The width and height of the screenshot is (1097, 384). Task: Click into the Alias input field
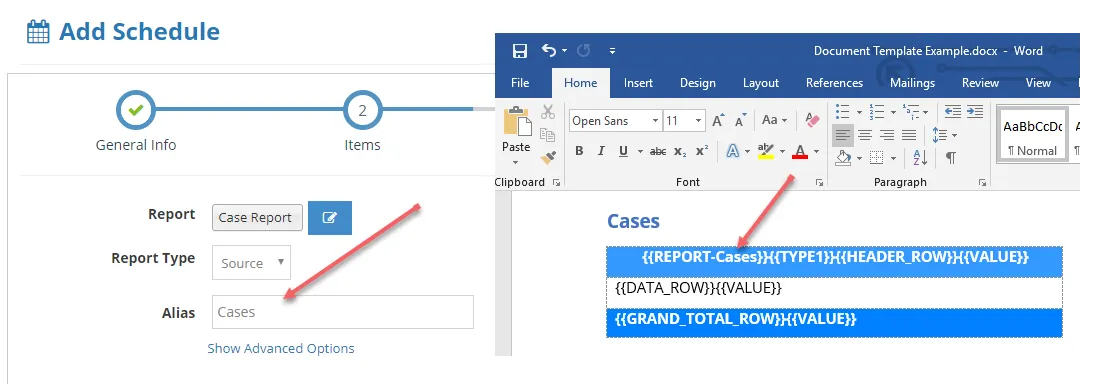coord(343,312)
